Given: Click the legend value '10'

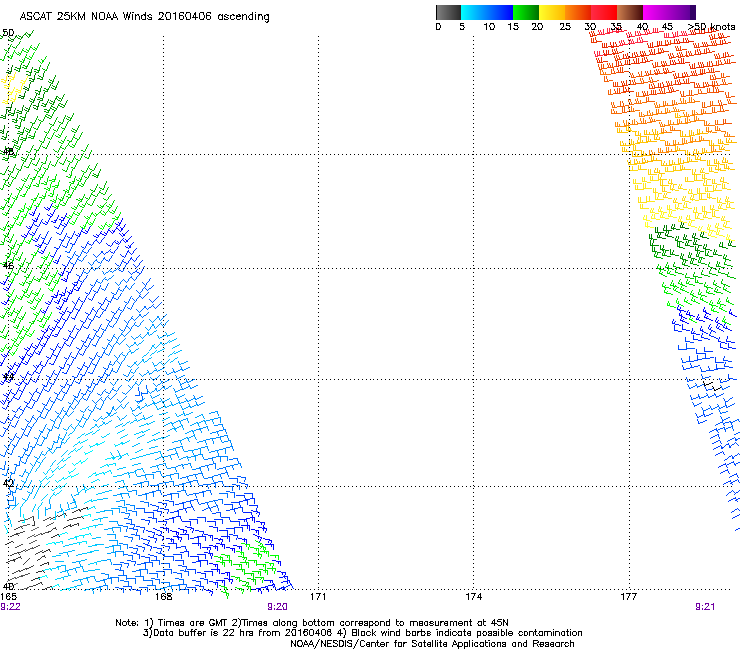Looking at the screenshot, I should pos(489,27).
